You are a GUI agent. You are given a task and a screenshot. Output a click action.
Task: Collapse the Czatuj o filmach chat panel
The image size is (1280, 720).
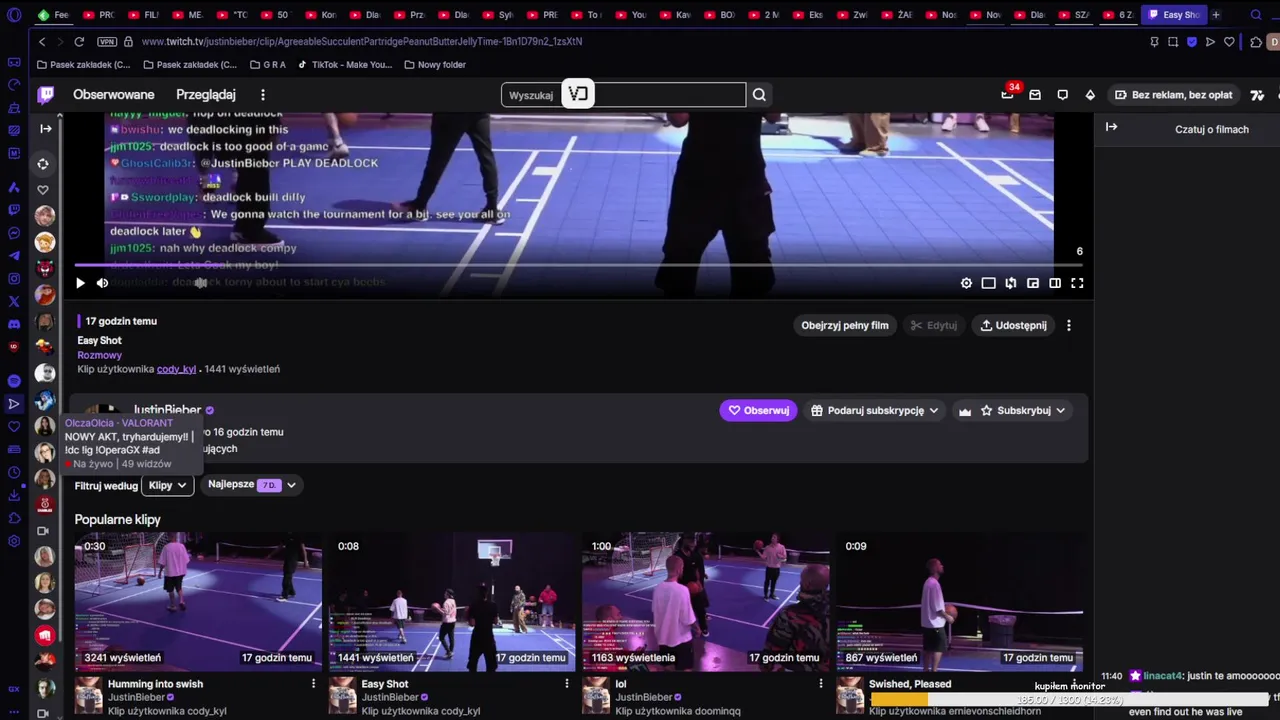[x=1111, y=127]
